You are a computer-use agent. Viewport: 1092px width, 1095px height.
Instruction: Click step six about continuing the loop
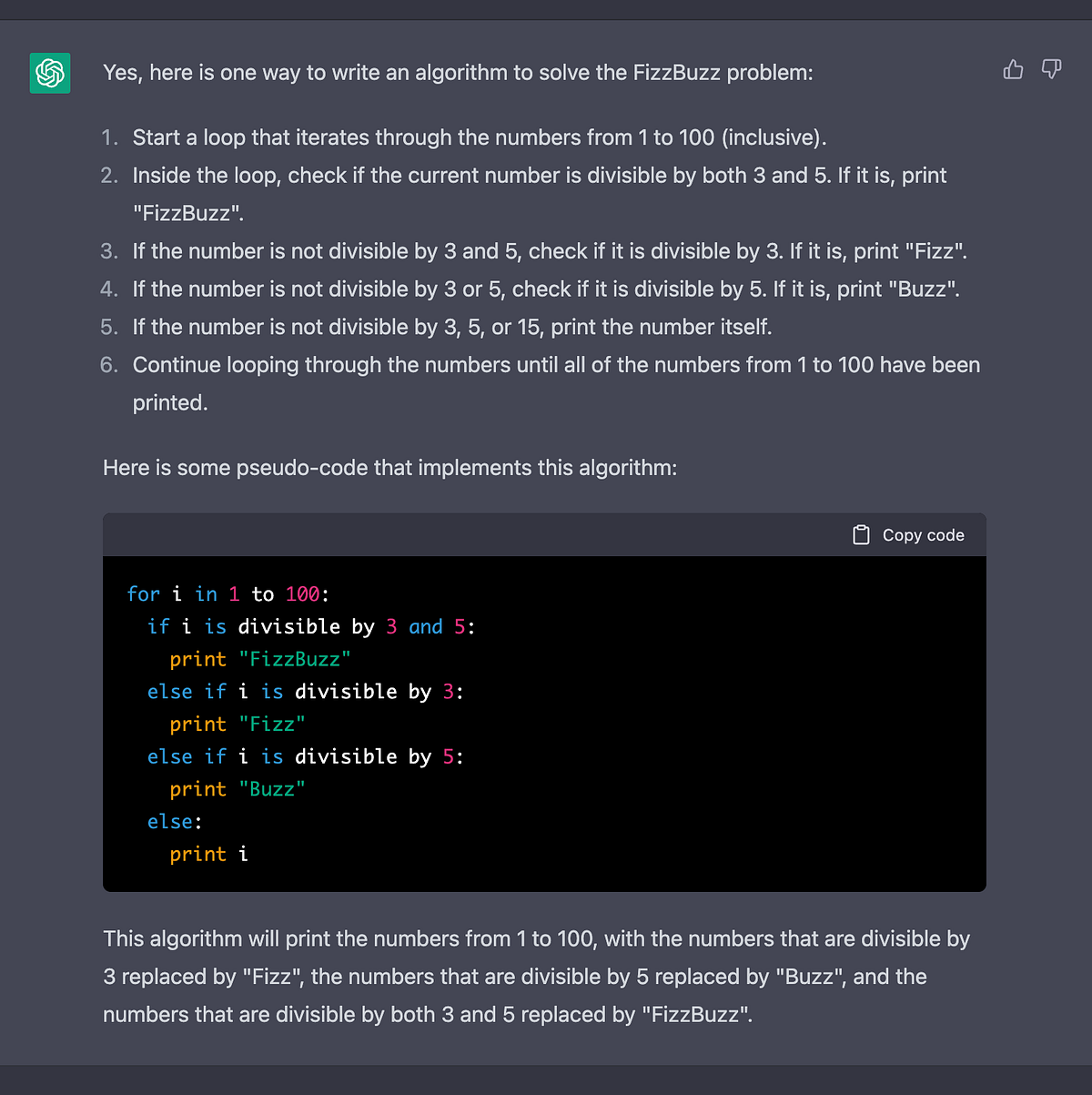(556, 364)
